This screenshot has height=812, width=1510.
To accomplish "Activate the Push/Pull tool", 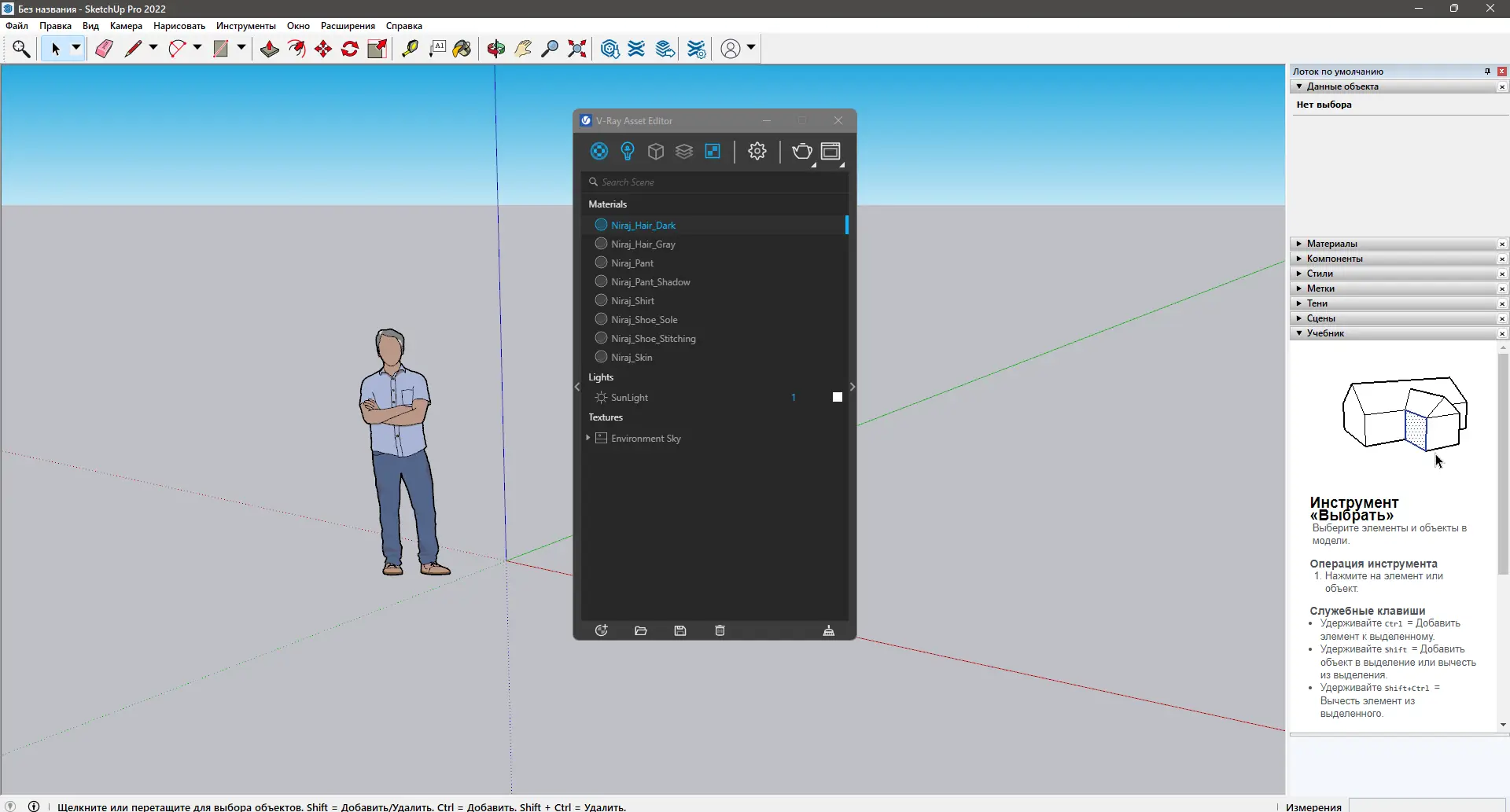I will coord(270,49).
